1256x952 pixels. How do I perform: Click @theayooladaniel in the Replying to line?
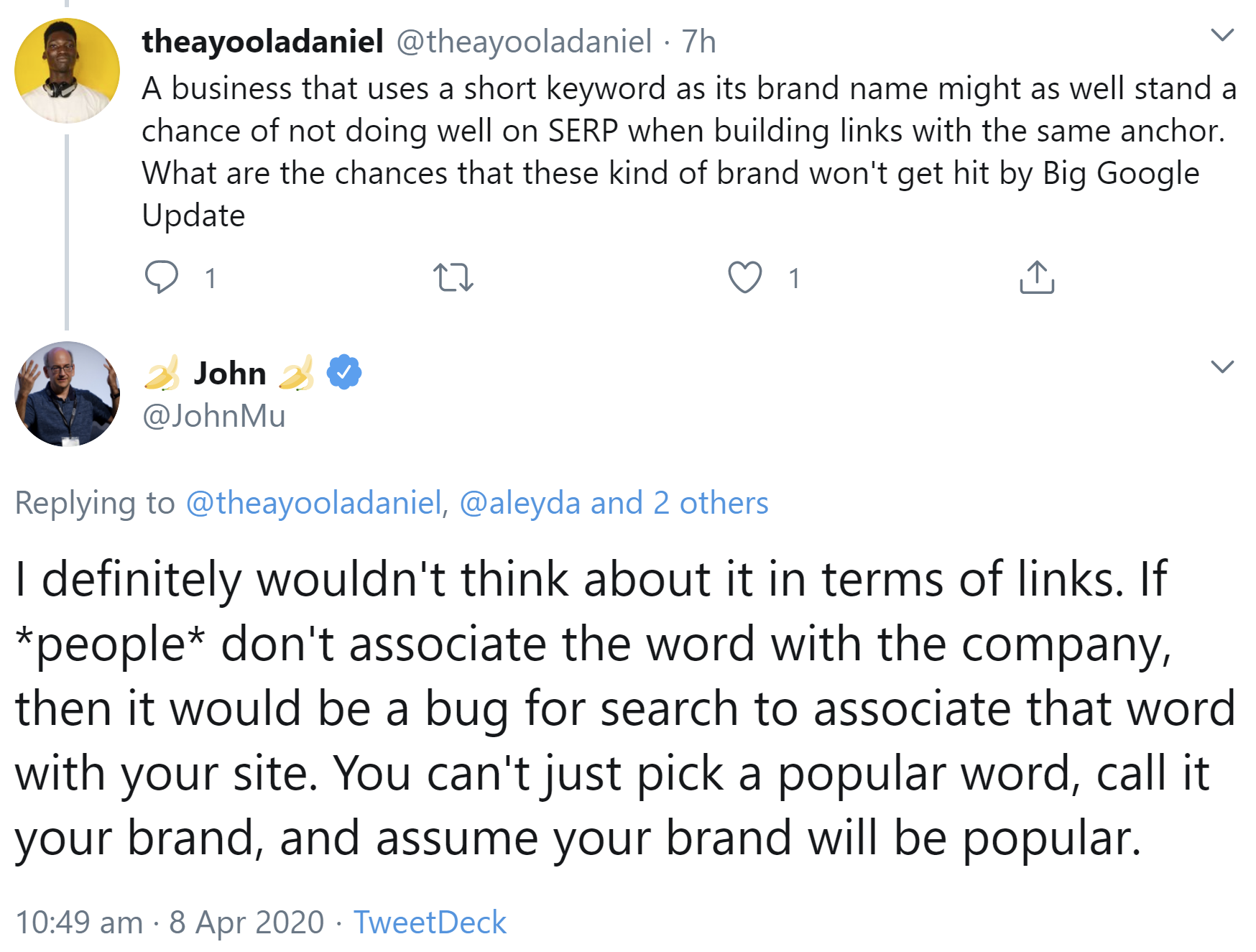(x=313, y=503)
